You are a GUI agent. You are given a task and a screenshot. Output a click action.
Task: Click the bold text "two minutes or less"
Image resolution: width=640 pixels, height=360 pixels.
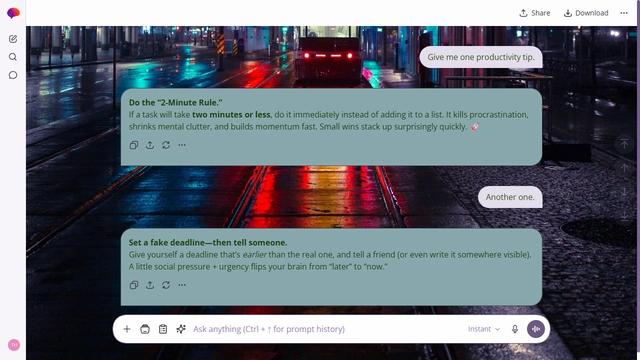point(231,115)
